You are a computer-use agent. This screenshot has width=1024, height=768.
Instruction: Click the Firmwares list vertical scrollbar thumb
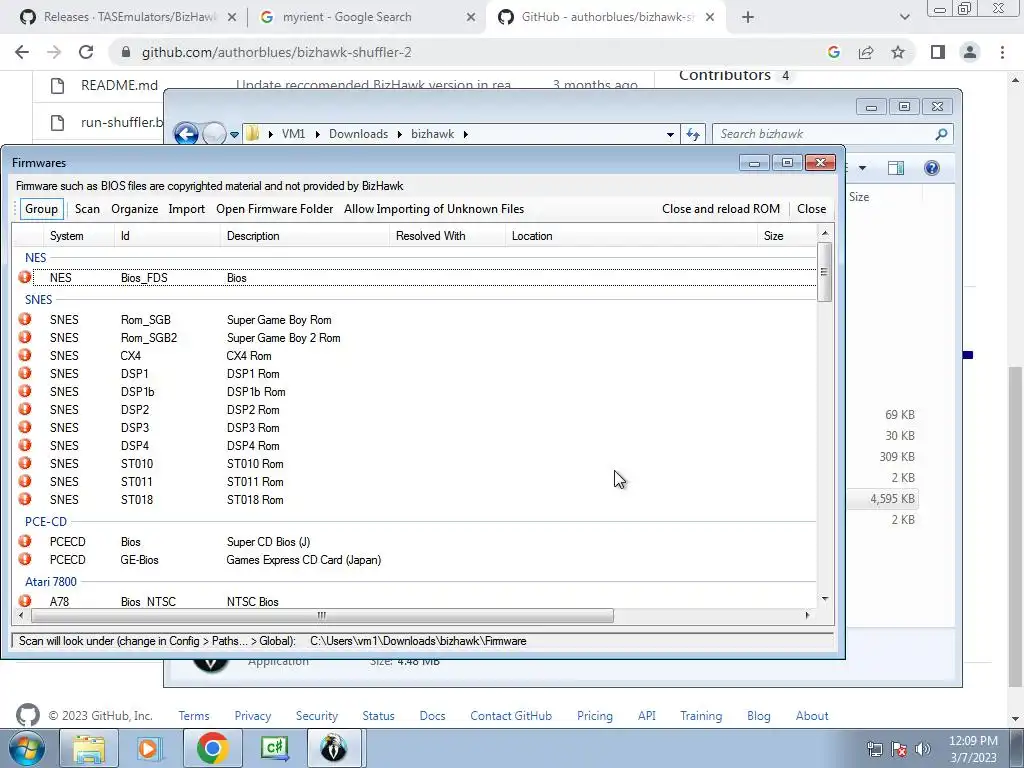[x=824, y=272]
